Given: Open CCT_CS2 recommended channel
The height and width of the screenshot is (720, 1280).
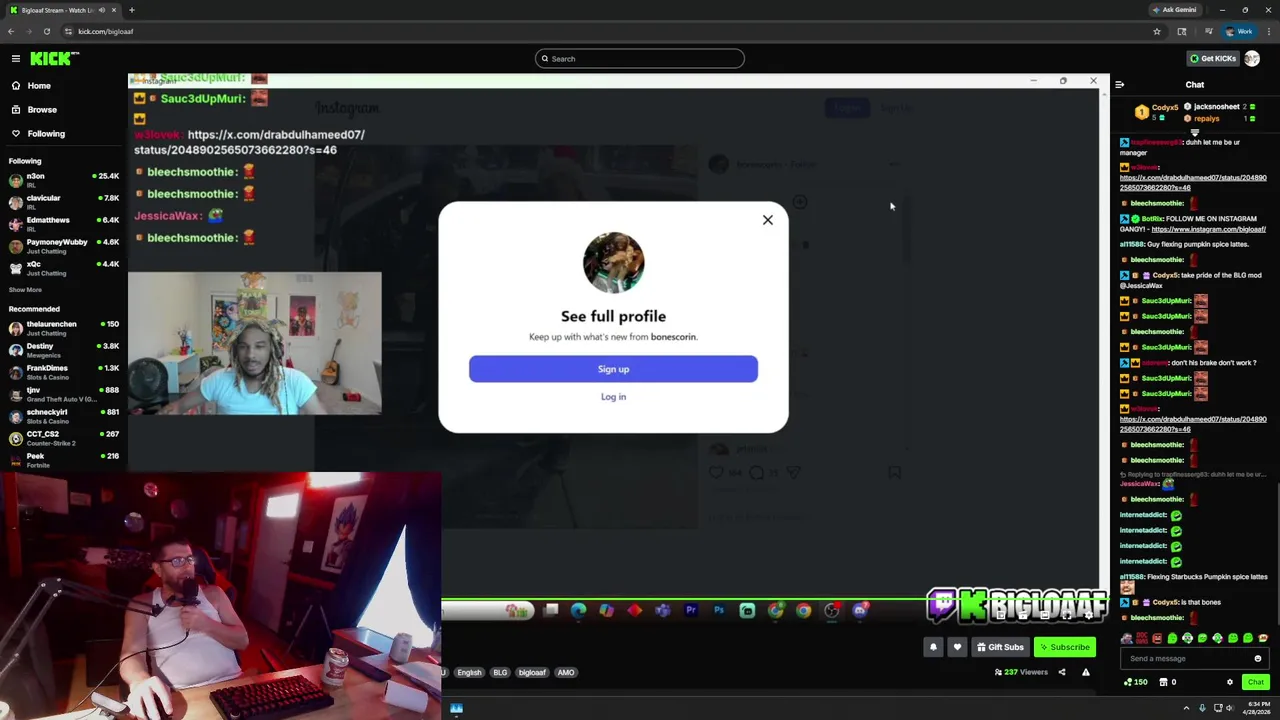Looking at the screenshot, I should coord(63,438).
